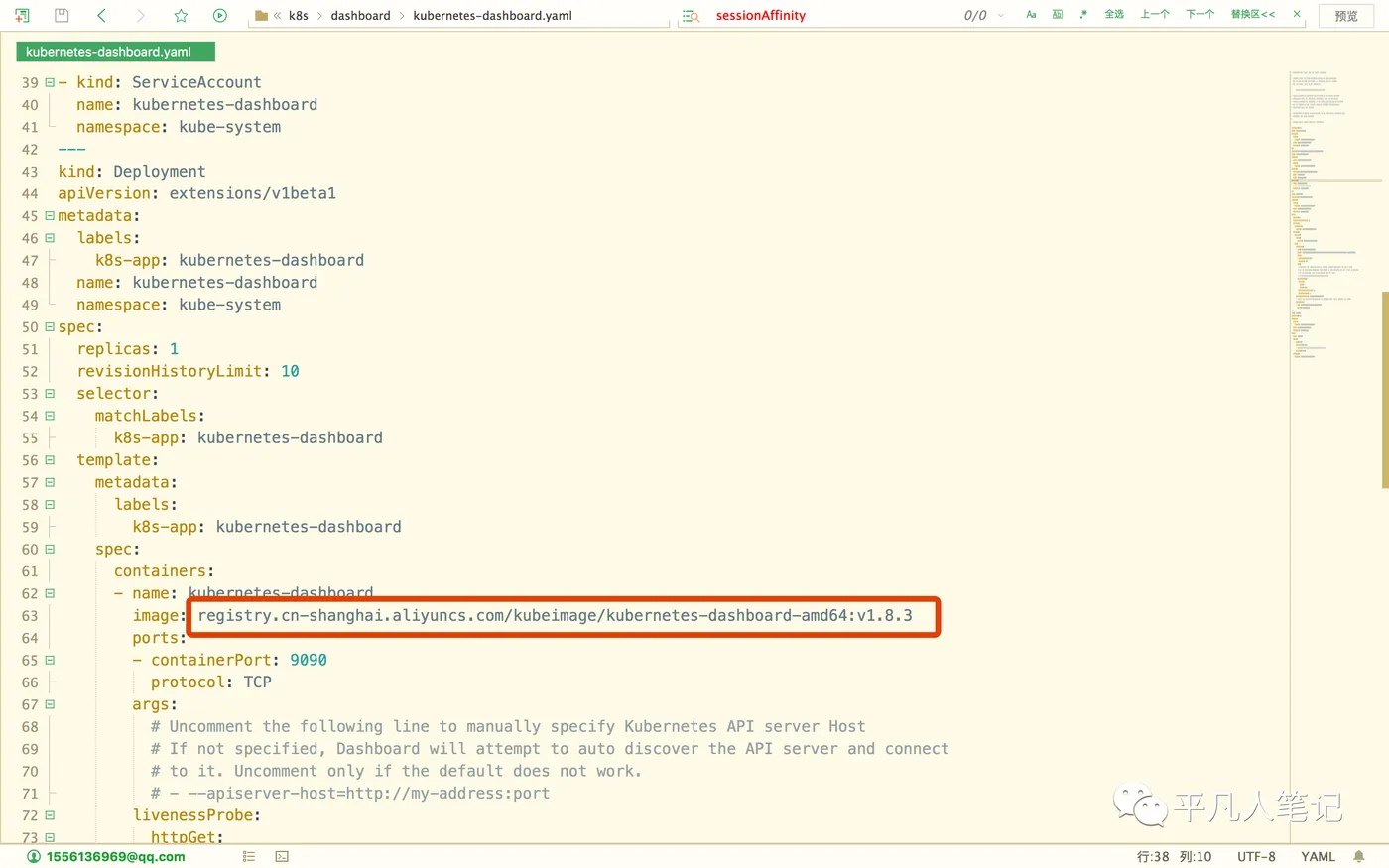Click the folder icon in breadcrumb
The width and height of the screenshot is (1389, 868).
[262, 15]
